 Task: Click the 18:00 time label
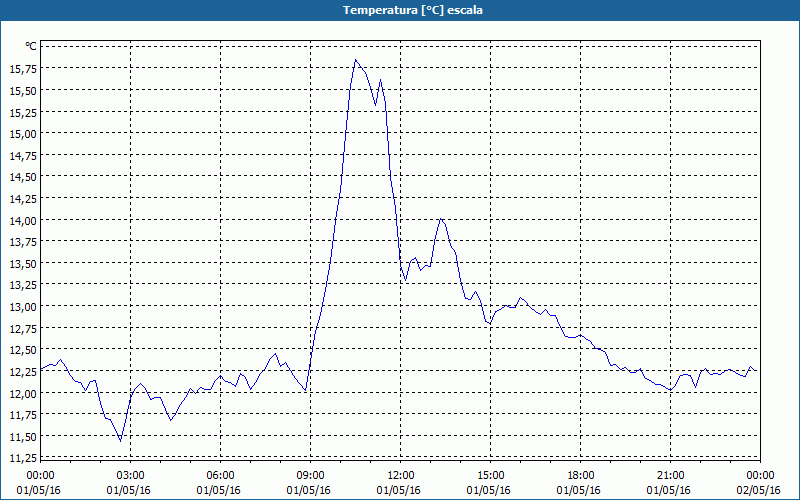(581, 476)
